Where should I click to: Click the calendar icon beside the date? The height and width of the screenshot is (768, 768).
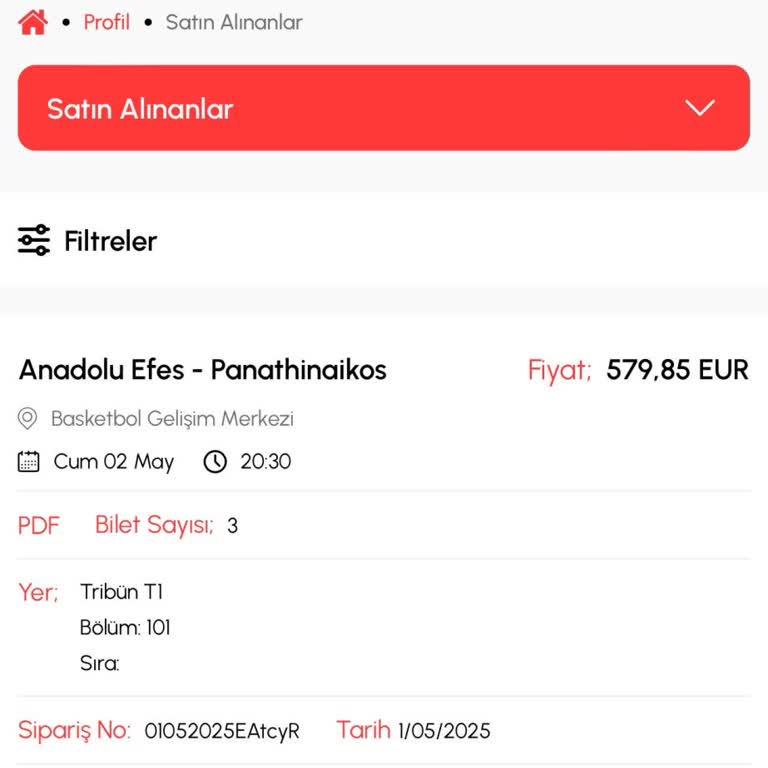29,462
